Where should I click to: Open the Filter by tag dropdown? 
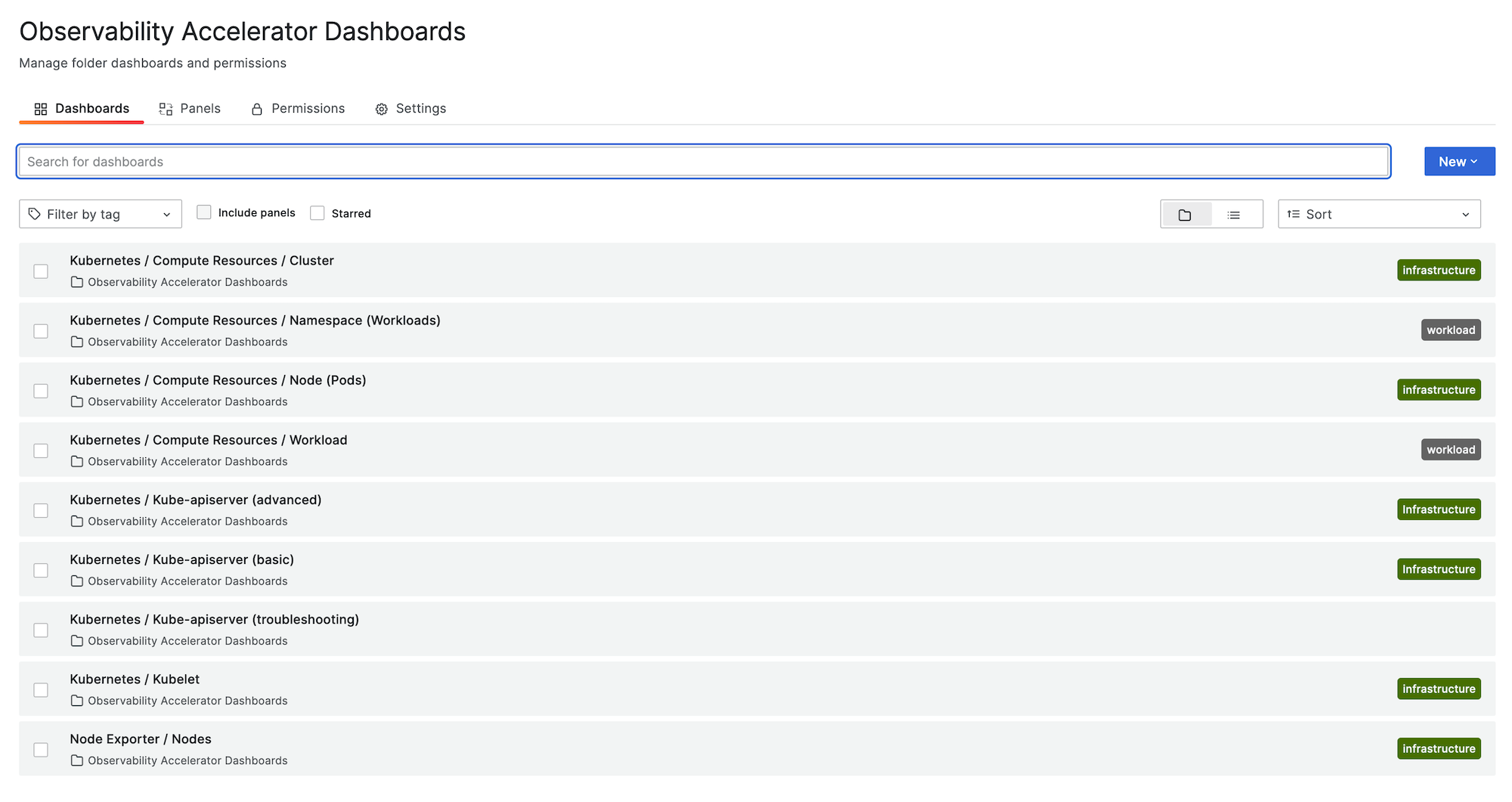[101, 214]
